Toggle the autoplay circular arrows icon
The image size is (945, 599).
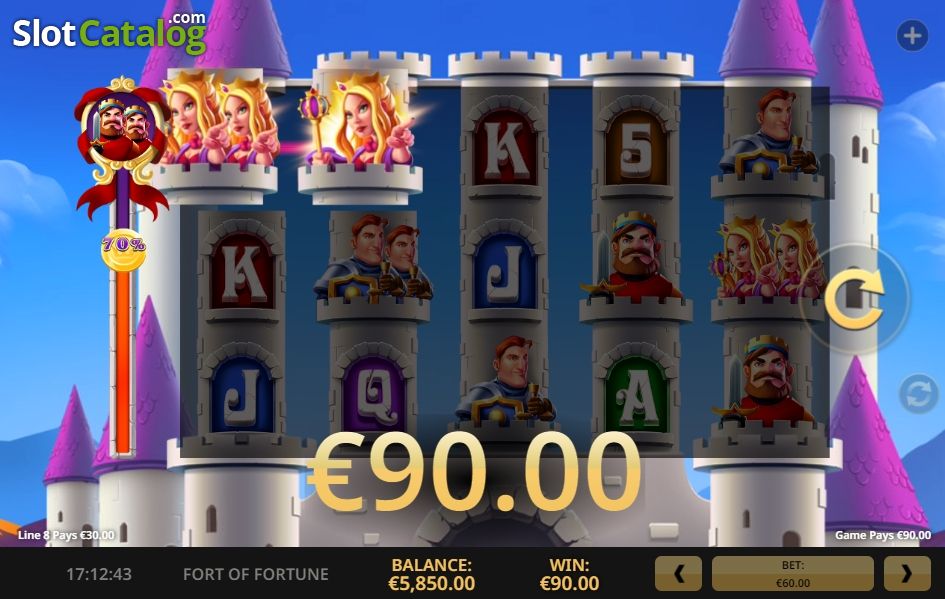[918, 395]
